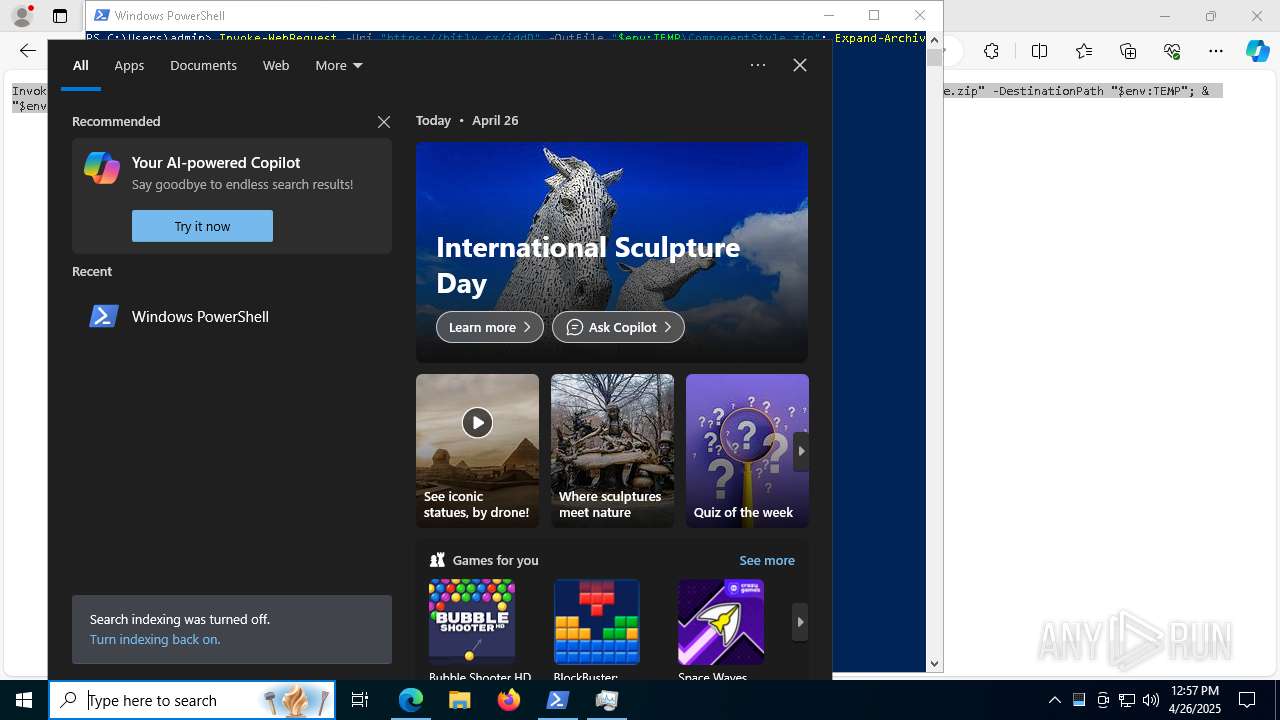Click the search box highlight image
Screen dimensions: 1280x720
pyautogui.click(x=297, y=700)
